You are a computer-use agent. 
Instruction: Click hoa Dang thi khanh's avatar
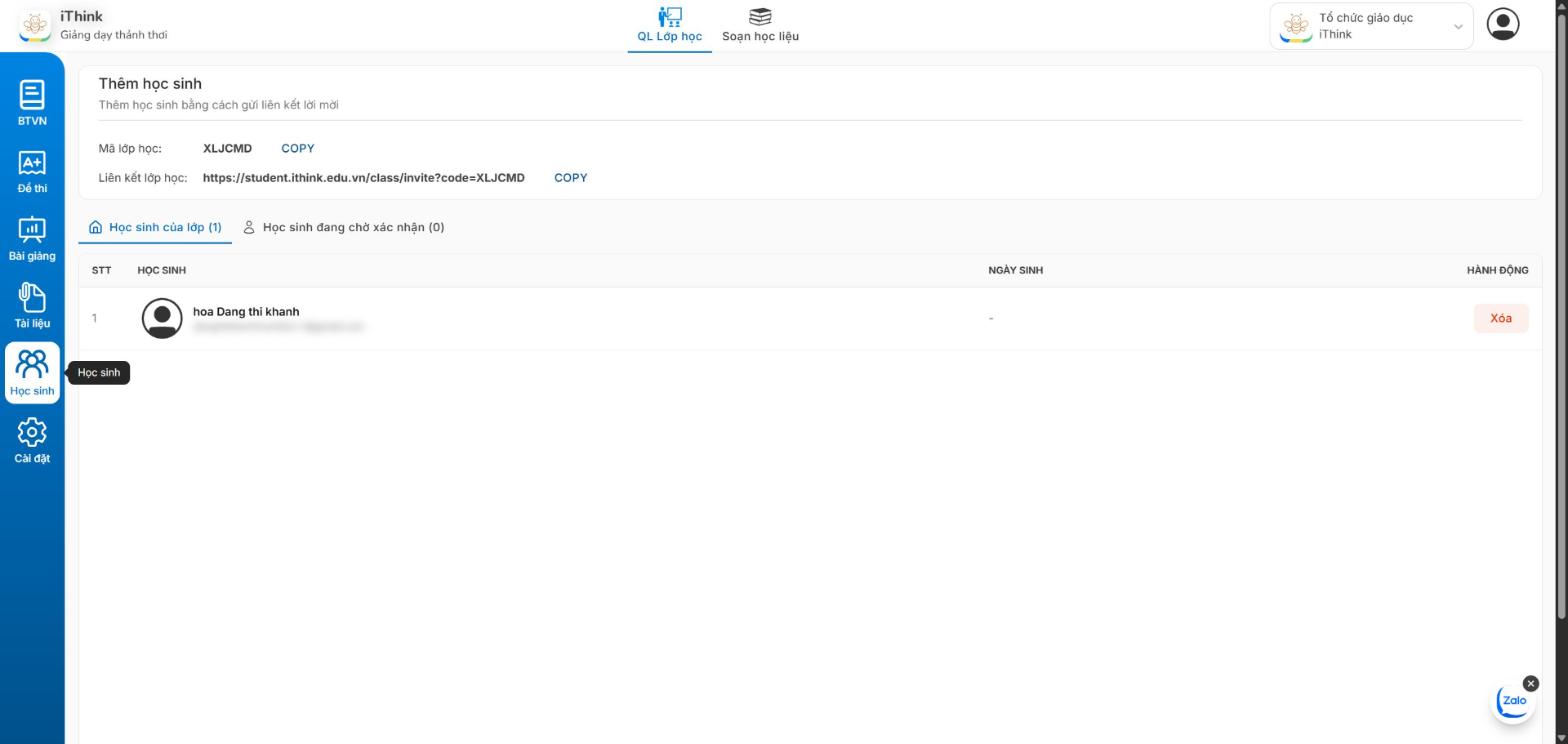(162, 318)
